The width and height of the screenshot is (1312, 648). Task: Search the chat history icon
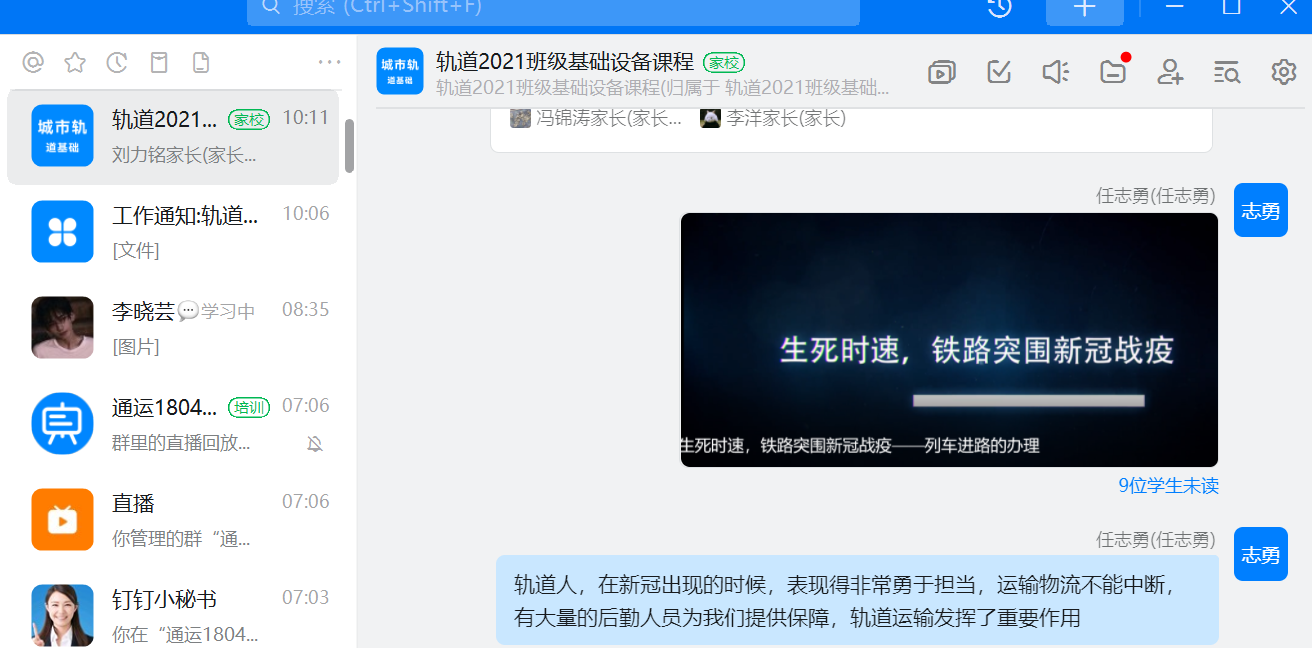coord(1226,72)
